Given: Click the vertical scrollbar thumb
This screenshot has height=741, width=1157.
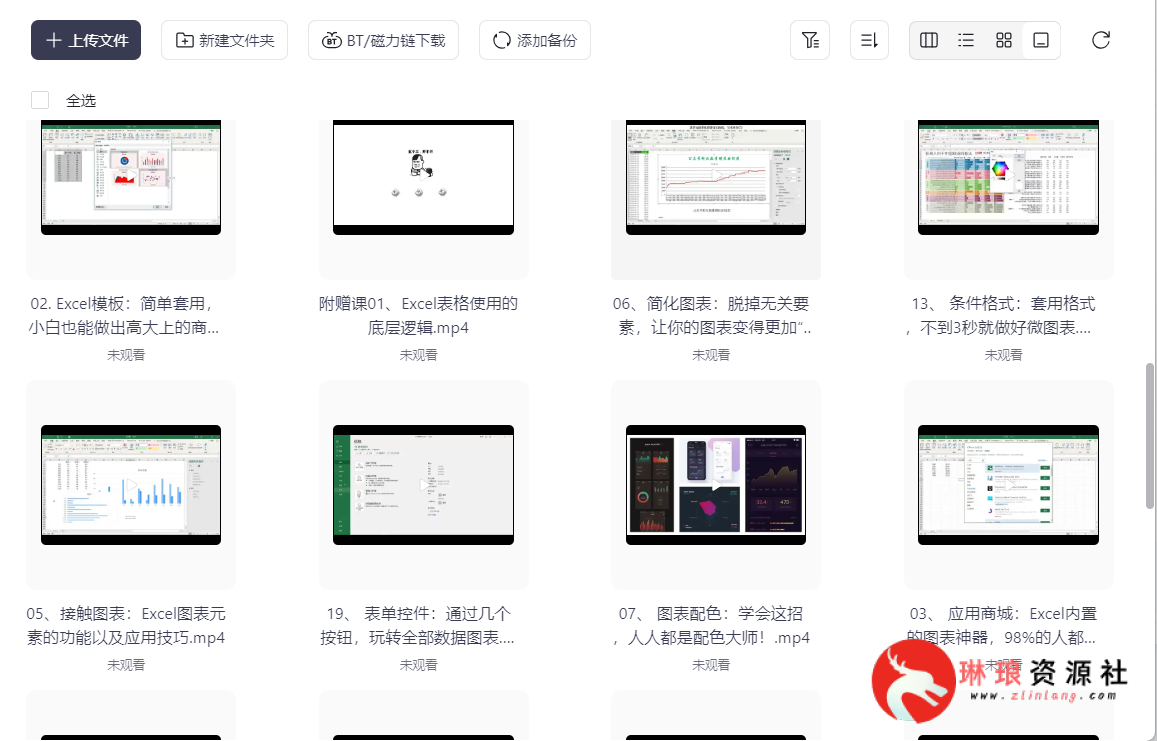Looking at the screenshot, I should [1150, 435].
